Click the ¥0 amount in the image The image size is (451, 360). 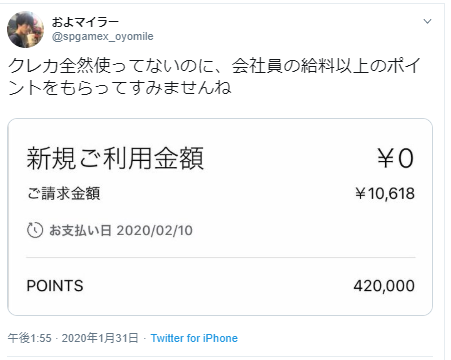(396, 158)
